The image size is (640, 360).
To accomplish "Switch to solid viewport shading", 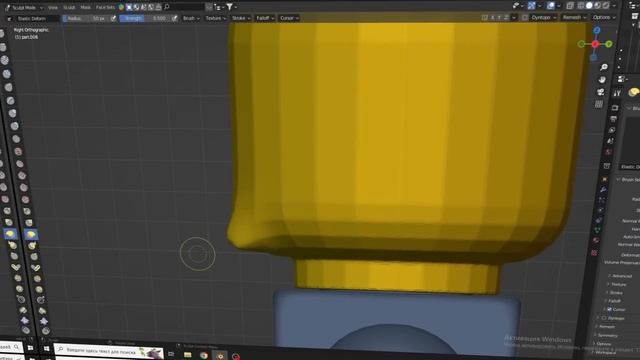I will pyautogui.click(x=589, y=6).
